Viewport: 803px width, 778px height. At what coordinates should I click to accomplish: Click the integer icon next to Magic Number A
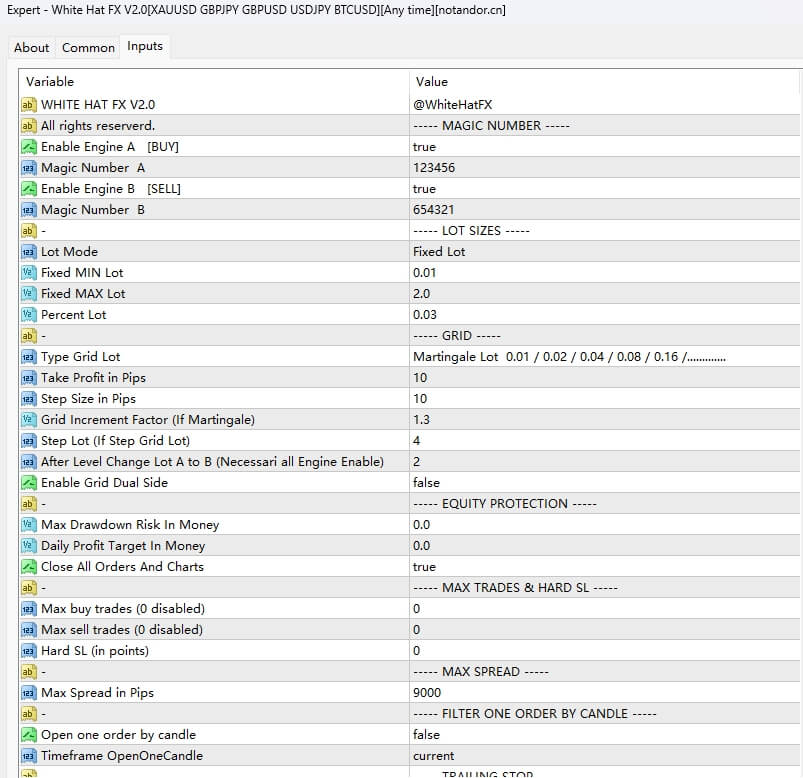pos(28,168)
